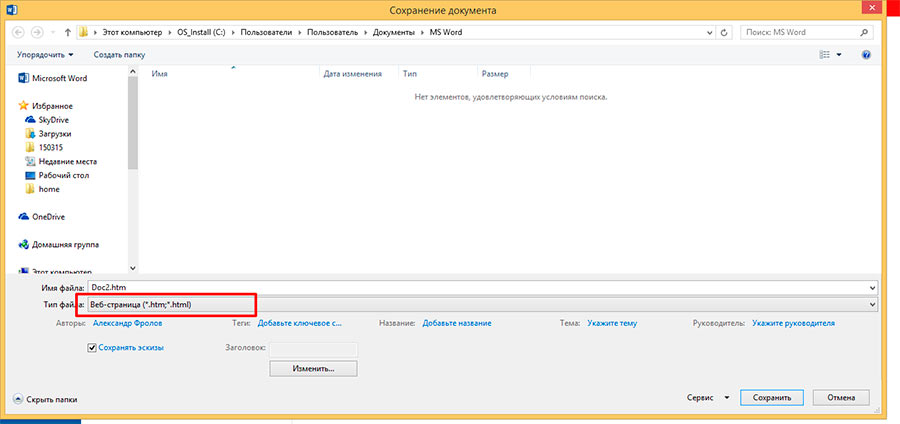Click 'Добавьте название' title field

coord(457,324)
